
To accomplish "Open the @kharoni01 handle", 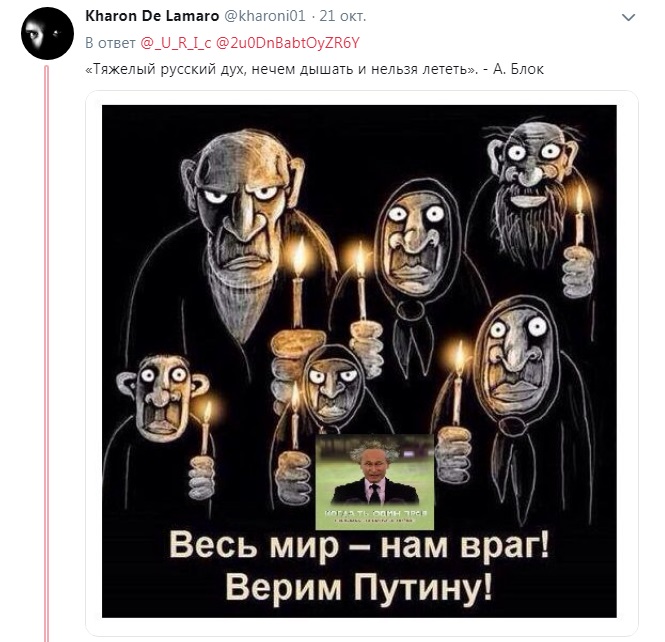I will tap(264, 16).
